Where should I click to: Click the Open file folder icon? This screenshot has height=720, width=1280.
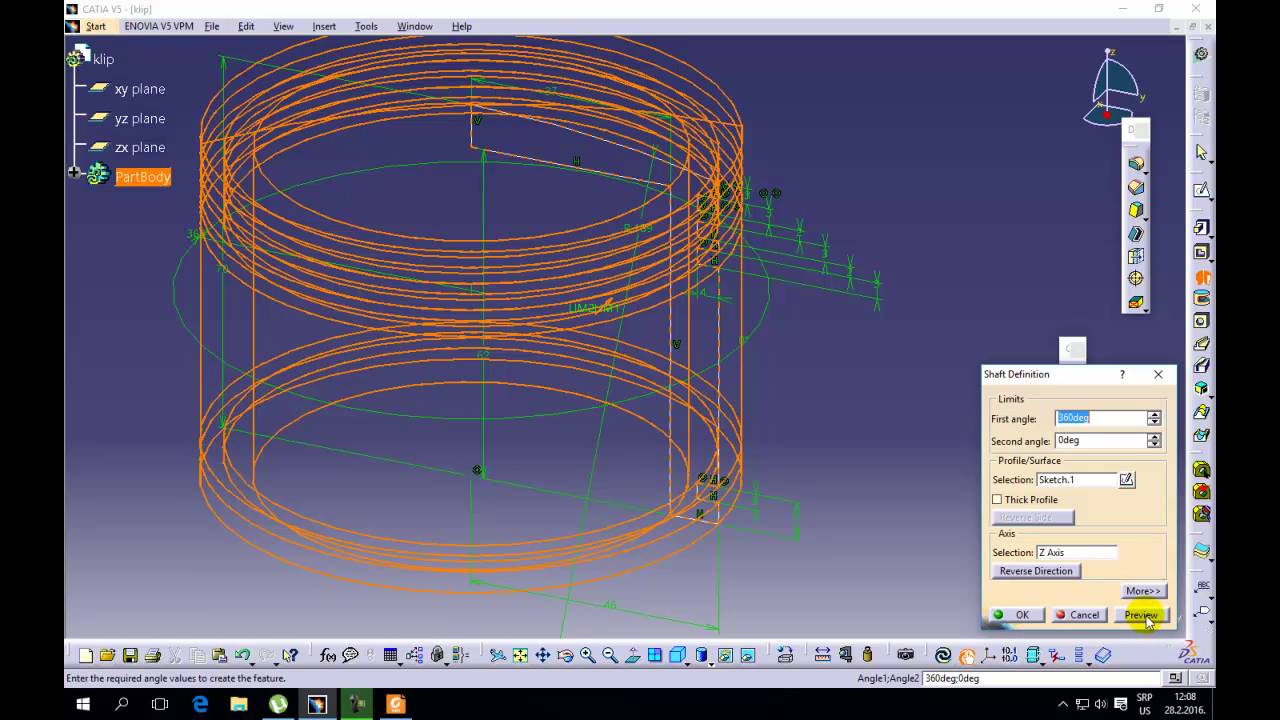107,656
